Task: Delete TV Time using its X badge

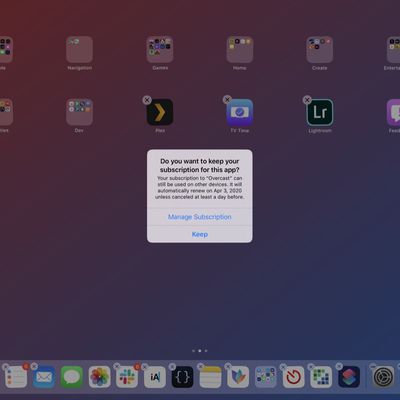Action: [227, 99]
